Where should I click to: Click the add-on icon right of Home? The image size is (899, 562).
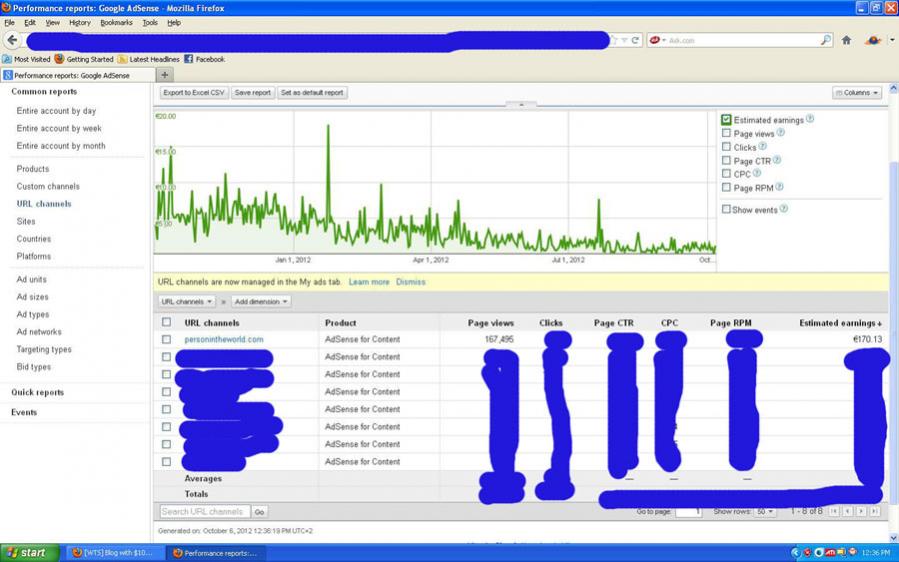[x=873, y=40]
